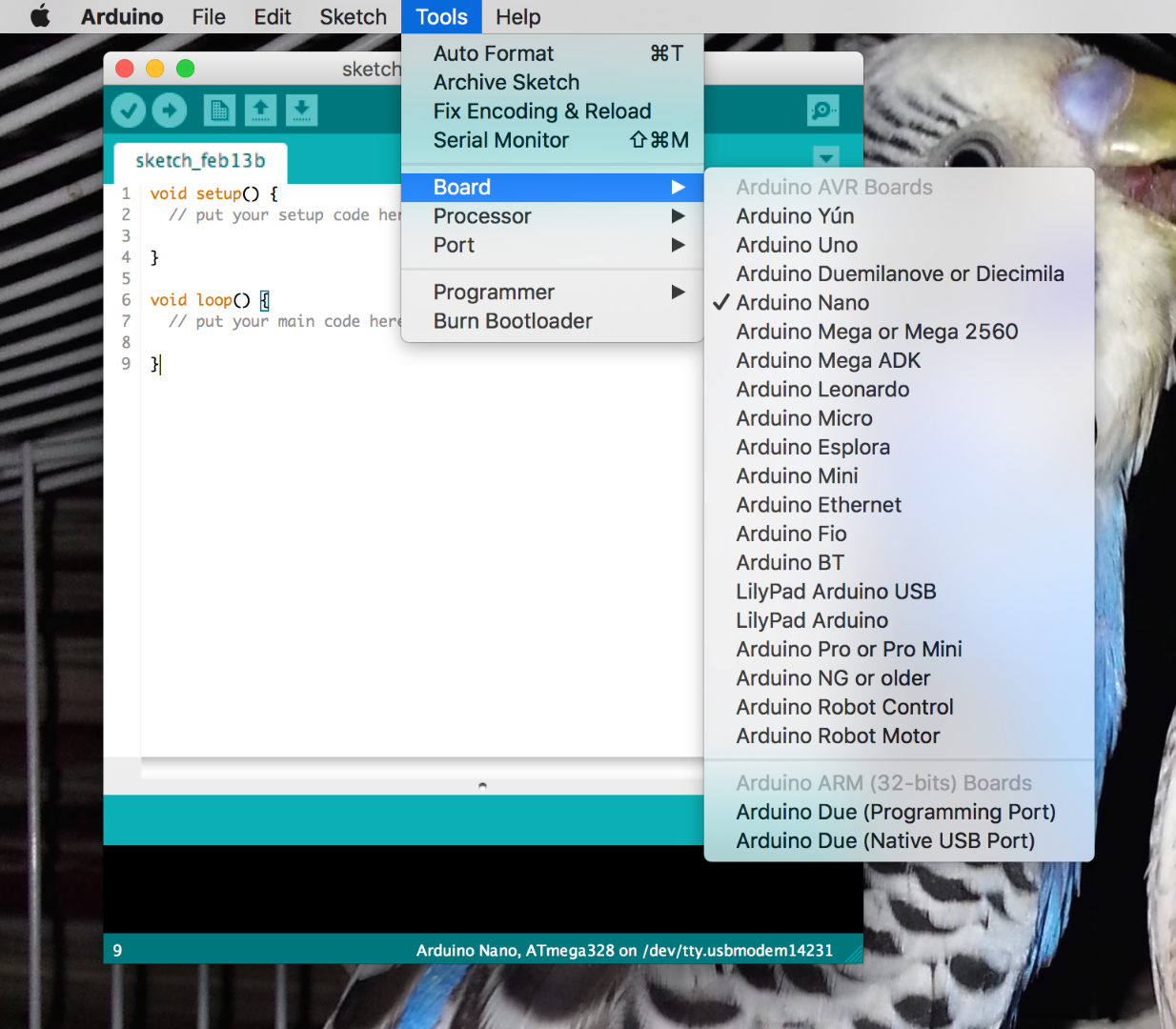The image size is (1176, 1029).
Task: Click the Apple menu logo
Action: [40, 16]
